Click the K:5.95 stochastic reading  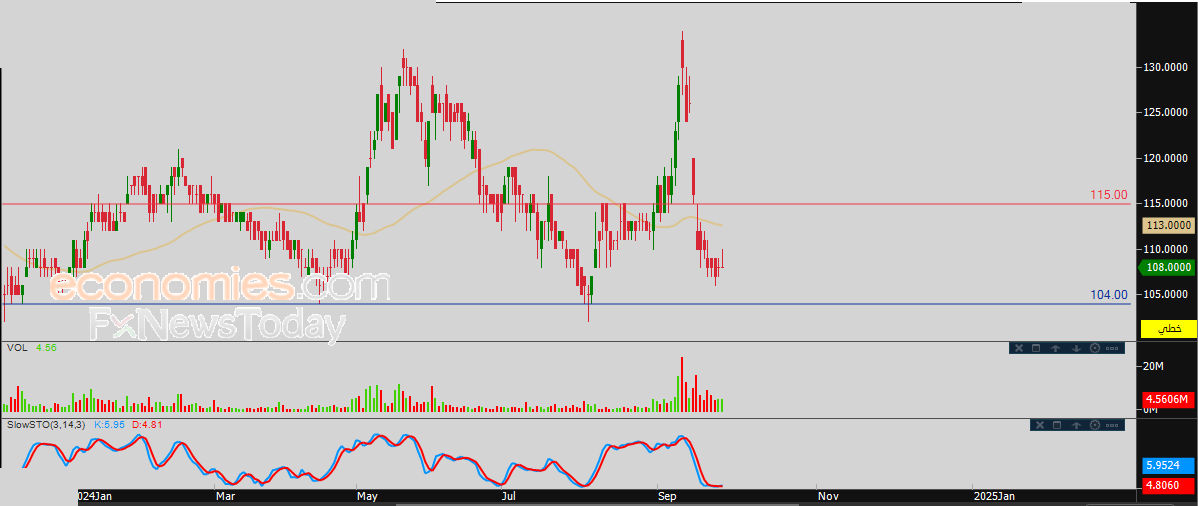110,423
